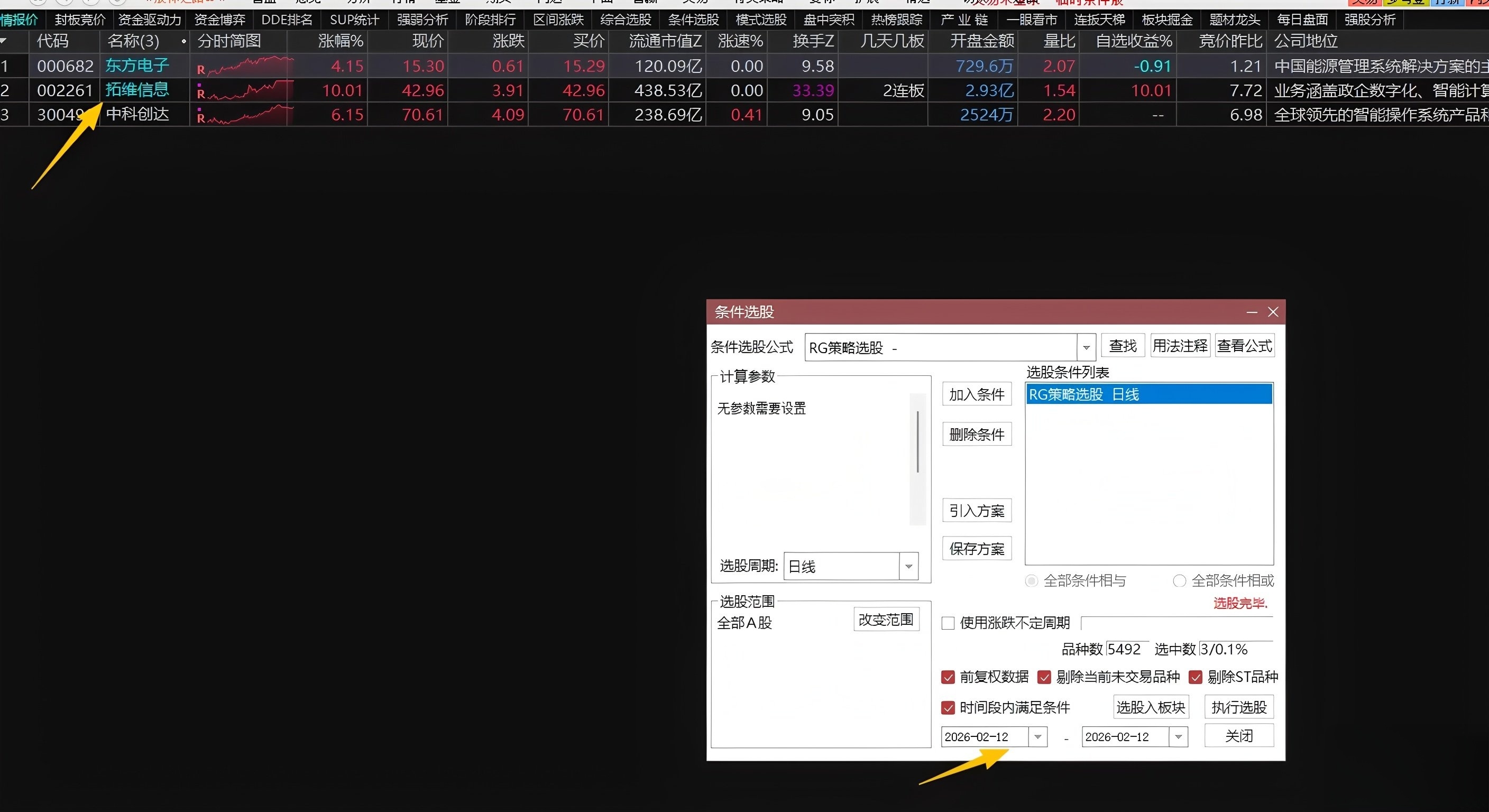Image resolution: width=1489 pixels, height=812 pixels.
Task: Open the 板块掘金 tab
Action: click(x=1166, y=20)
